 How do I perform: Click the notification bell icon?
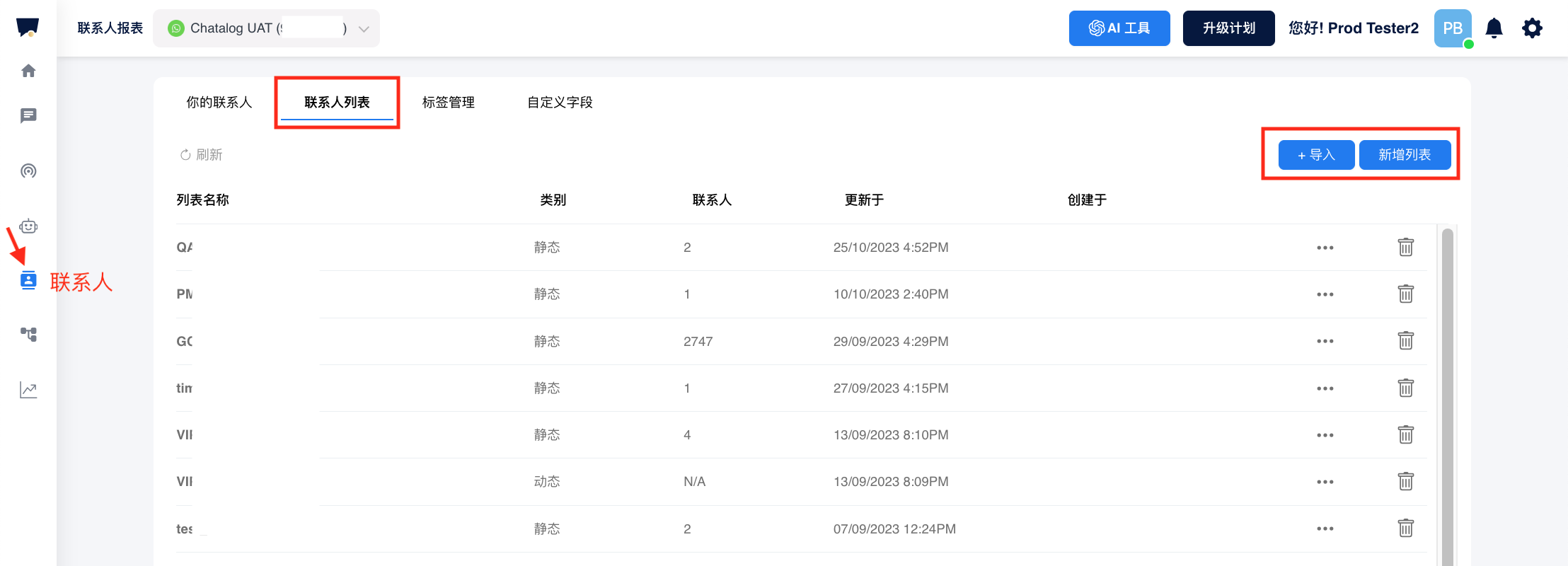1494,28
